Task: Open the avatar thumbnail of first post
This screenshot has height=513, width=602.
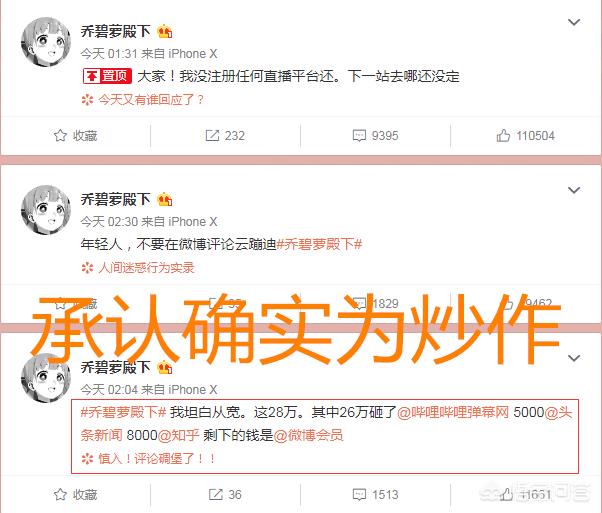Action: (x=46, y=41)
